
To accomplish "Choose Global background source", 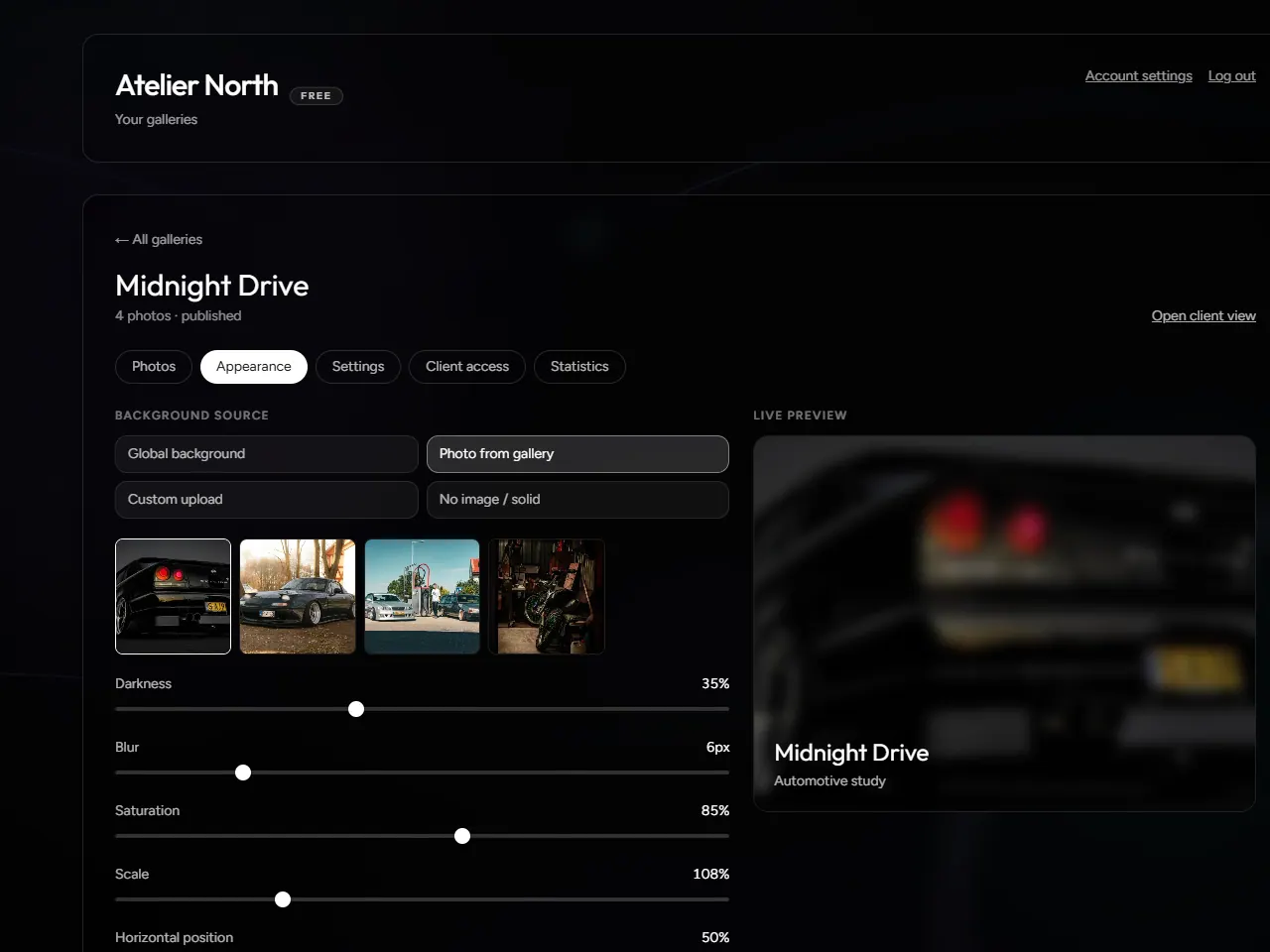I will tap(267, 453).
